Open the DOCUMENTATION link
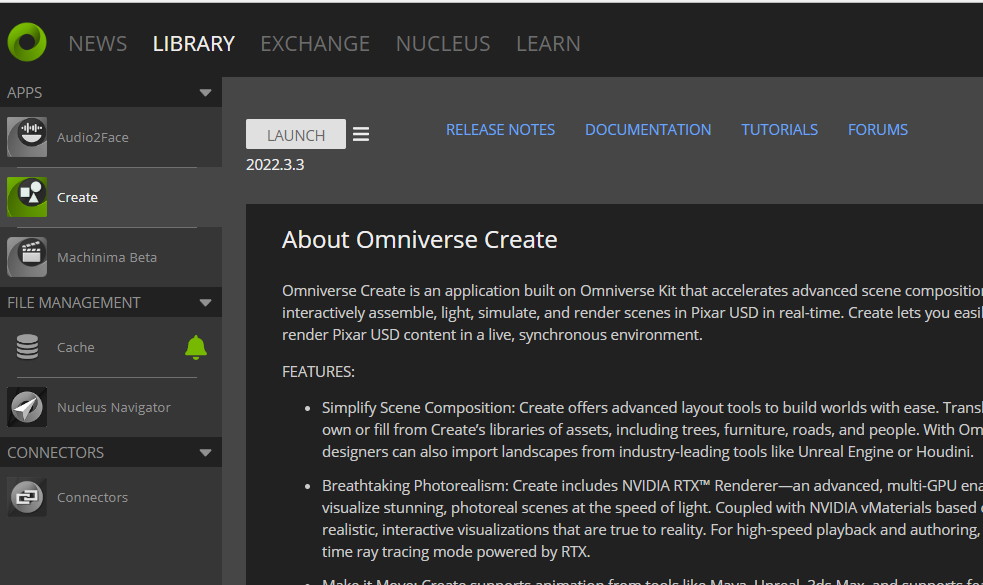The image size is (983, 585). pos(648,130)
